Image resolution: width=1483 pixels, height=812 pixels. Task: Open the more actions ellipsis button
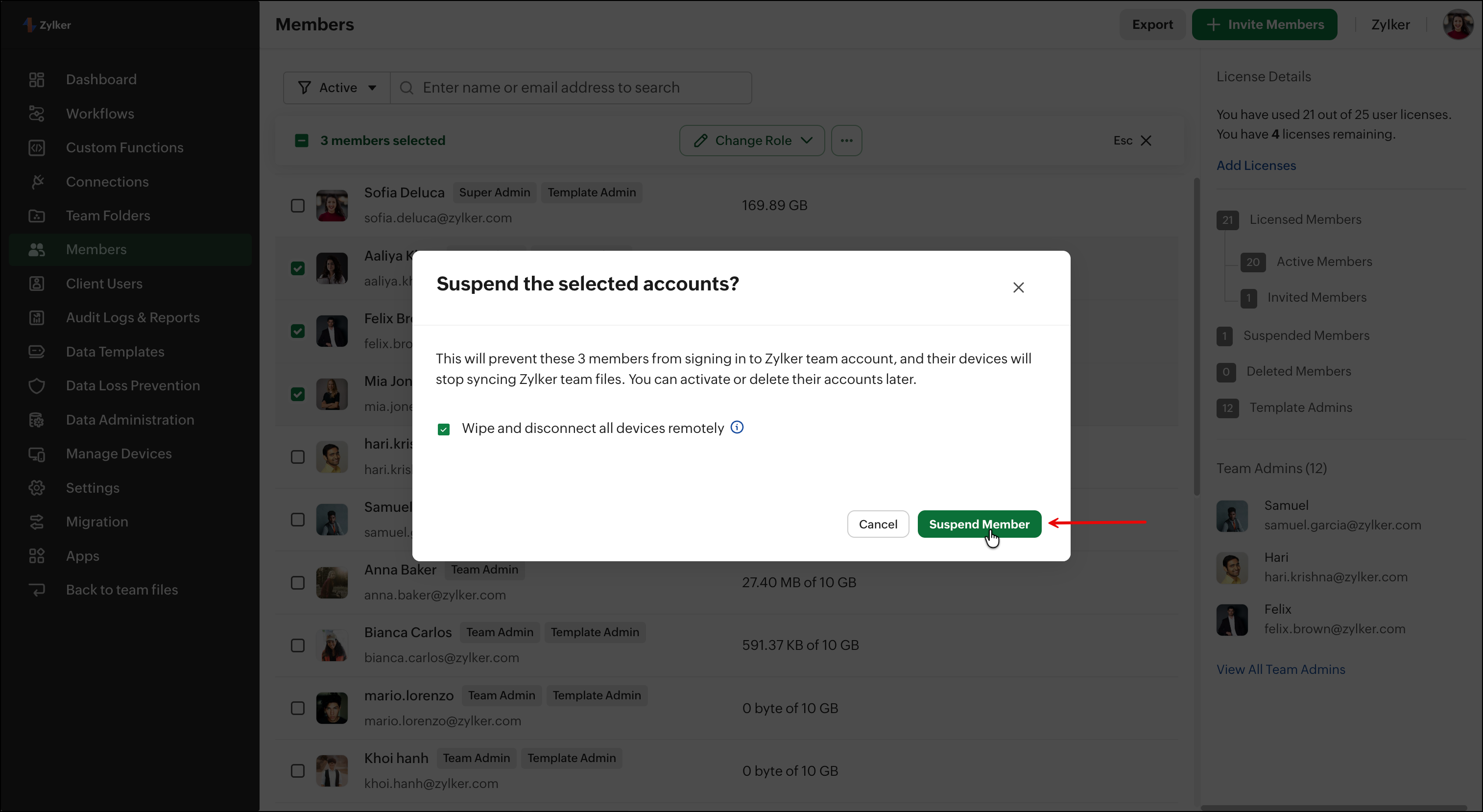846,141
